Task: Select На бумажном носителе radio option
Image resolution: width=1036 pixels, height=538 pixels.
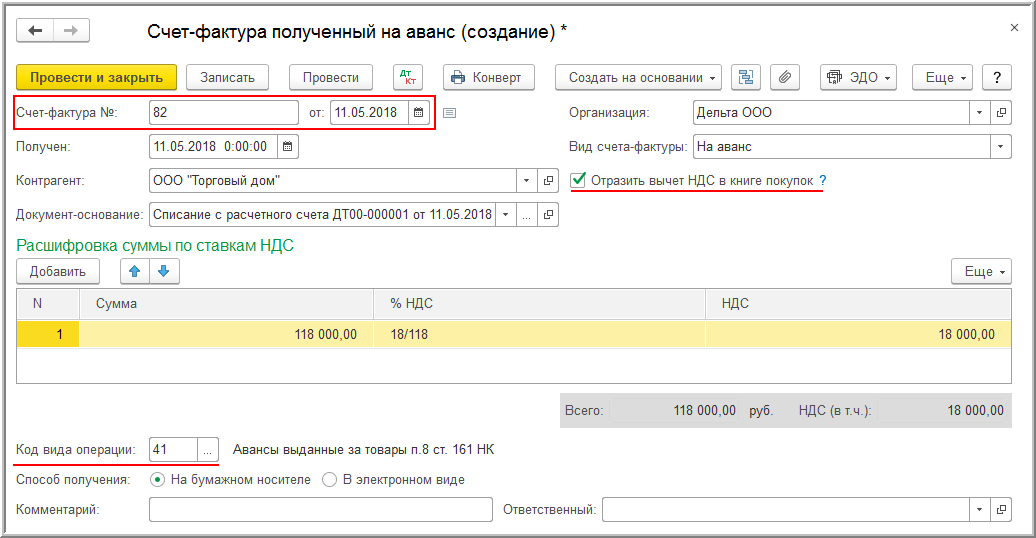Action: click(157, 480)
